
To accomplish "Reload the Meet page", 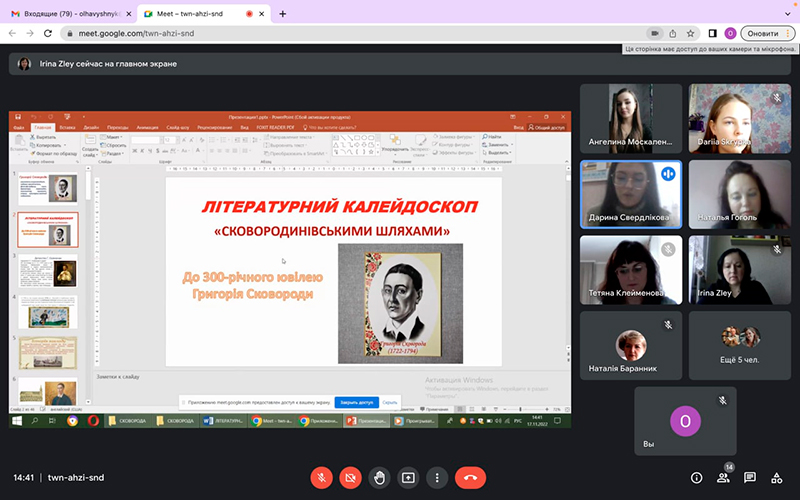I will 48,33.
